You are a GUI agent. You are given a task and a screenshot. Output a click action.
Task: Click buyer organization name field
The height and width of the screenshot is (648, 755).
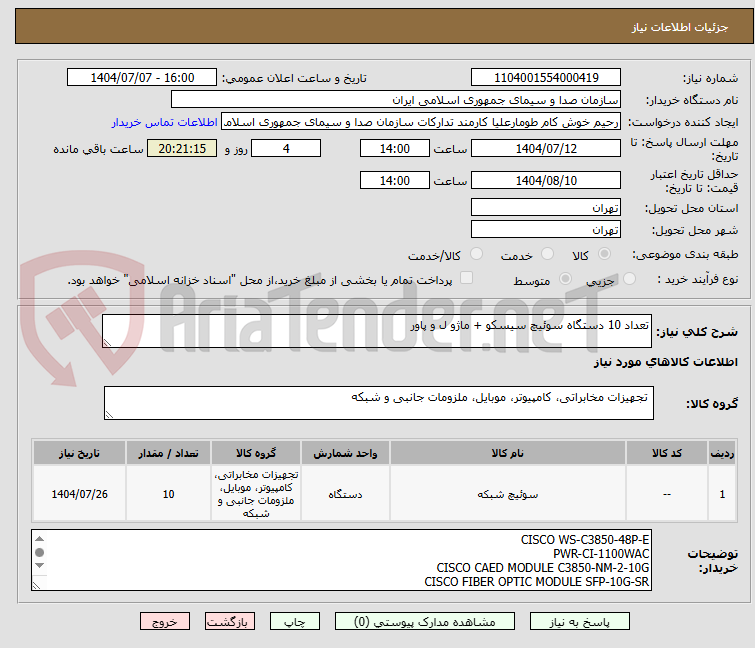(396, 100)
